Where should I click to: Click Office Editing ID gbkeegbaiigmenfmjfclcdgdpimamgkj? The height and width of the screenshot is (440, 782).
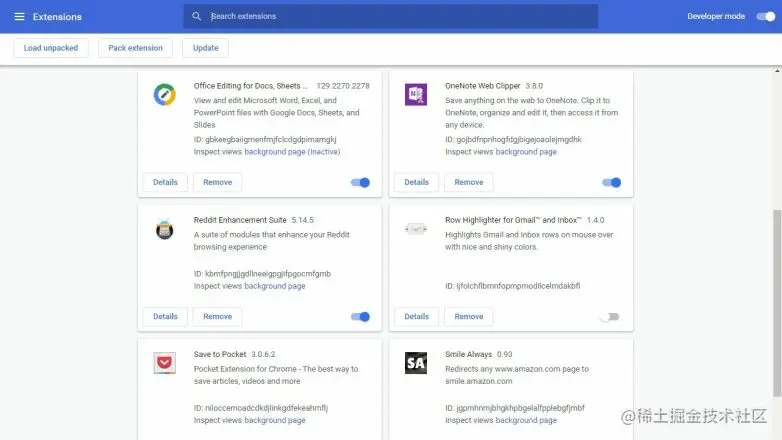(x=265, y=140)
